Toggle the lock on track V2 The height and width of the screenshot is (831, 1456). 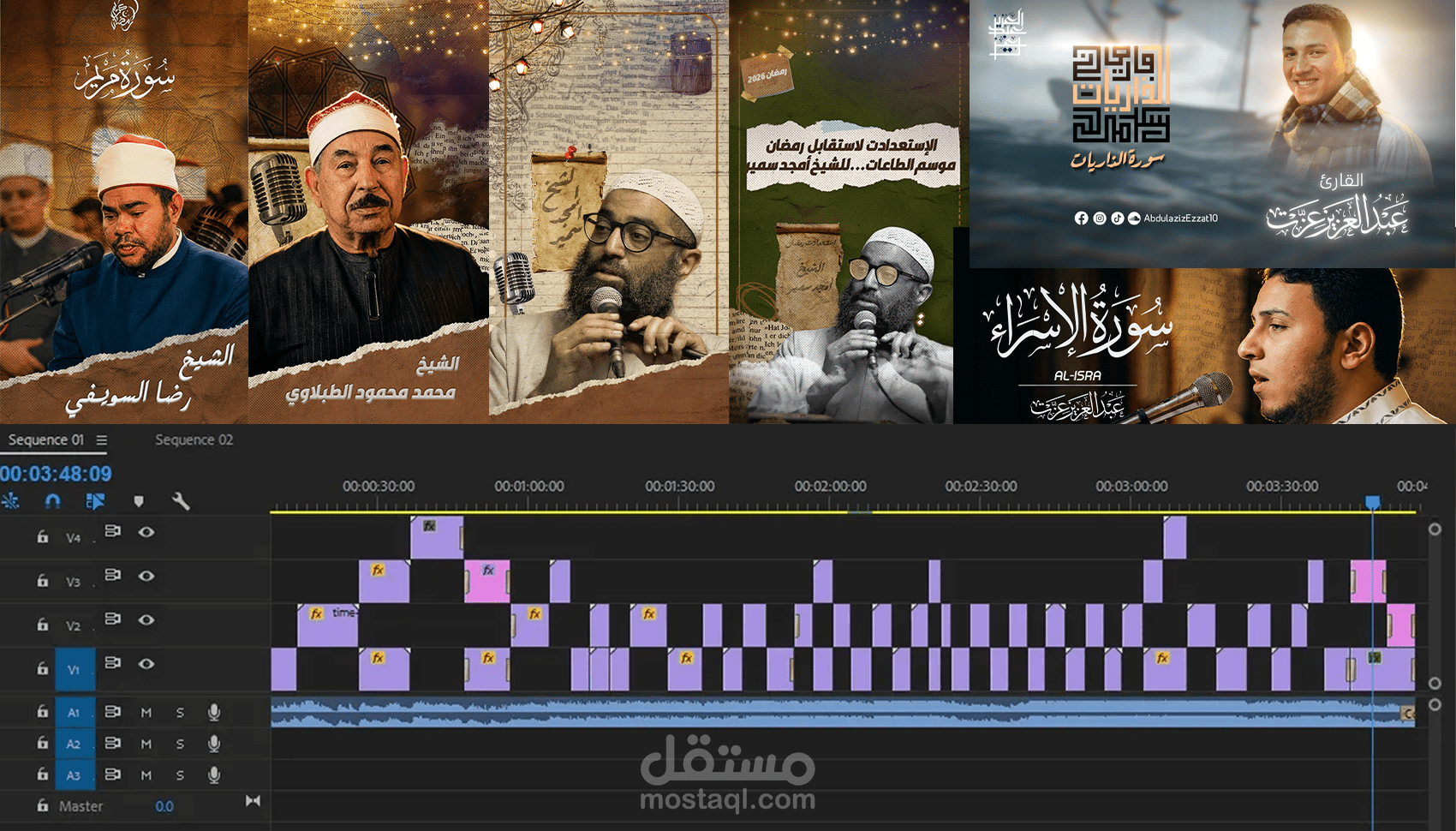tap(42, 624)
